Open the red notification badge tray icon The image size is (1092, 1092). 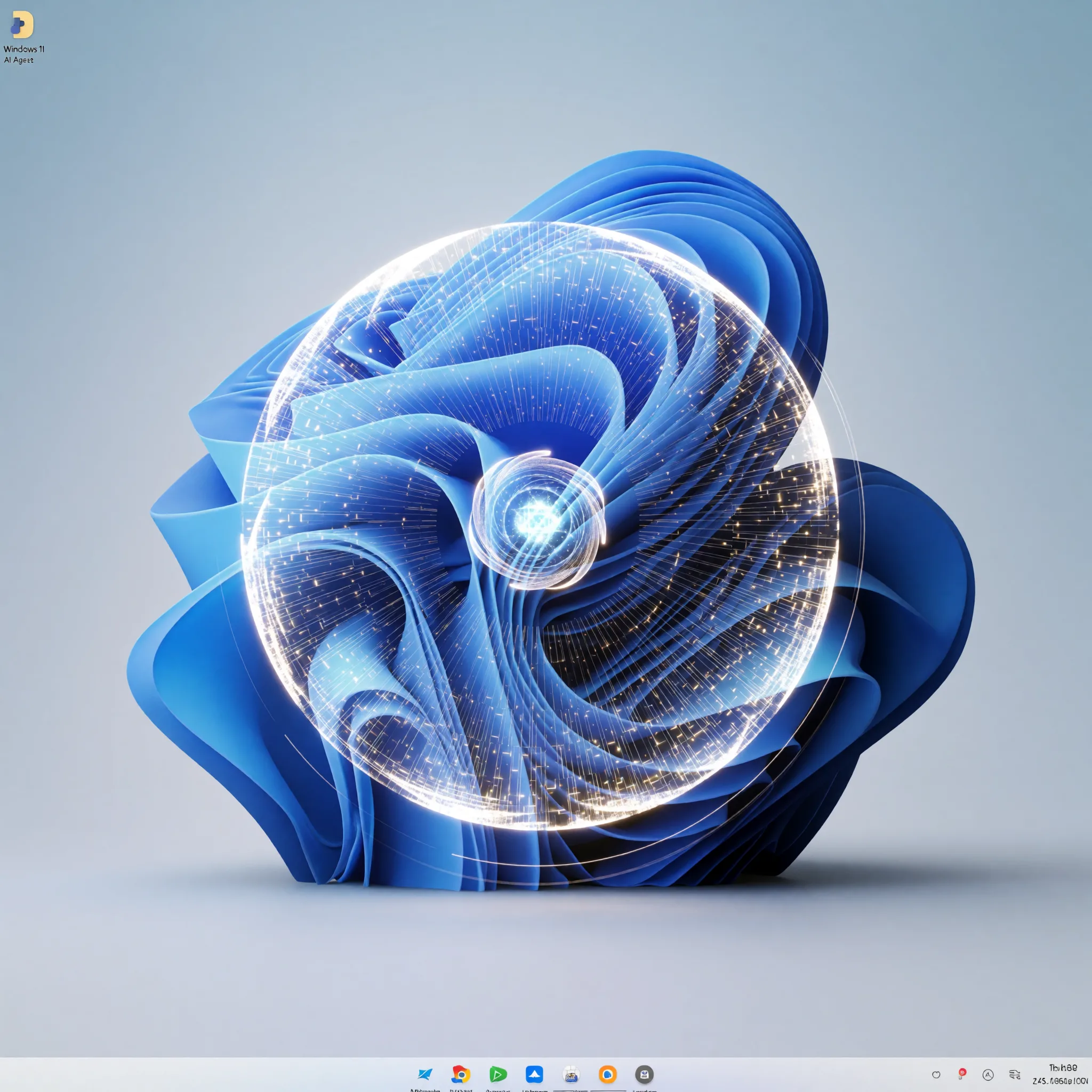point(962,1073)
